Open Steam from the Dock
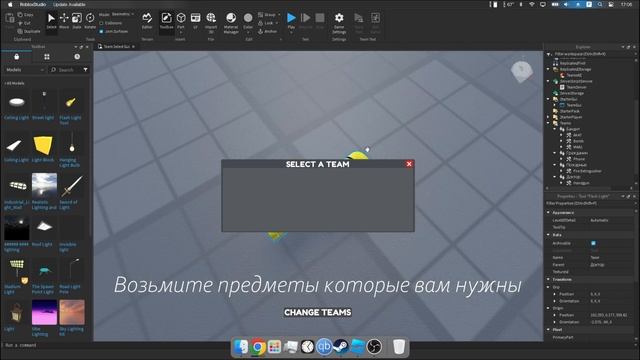Image resolution: width=640 pixels, height=360 pixels. (341, 347)
